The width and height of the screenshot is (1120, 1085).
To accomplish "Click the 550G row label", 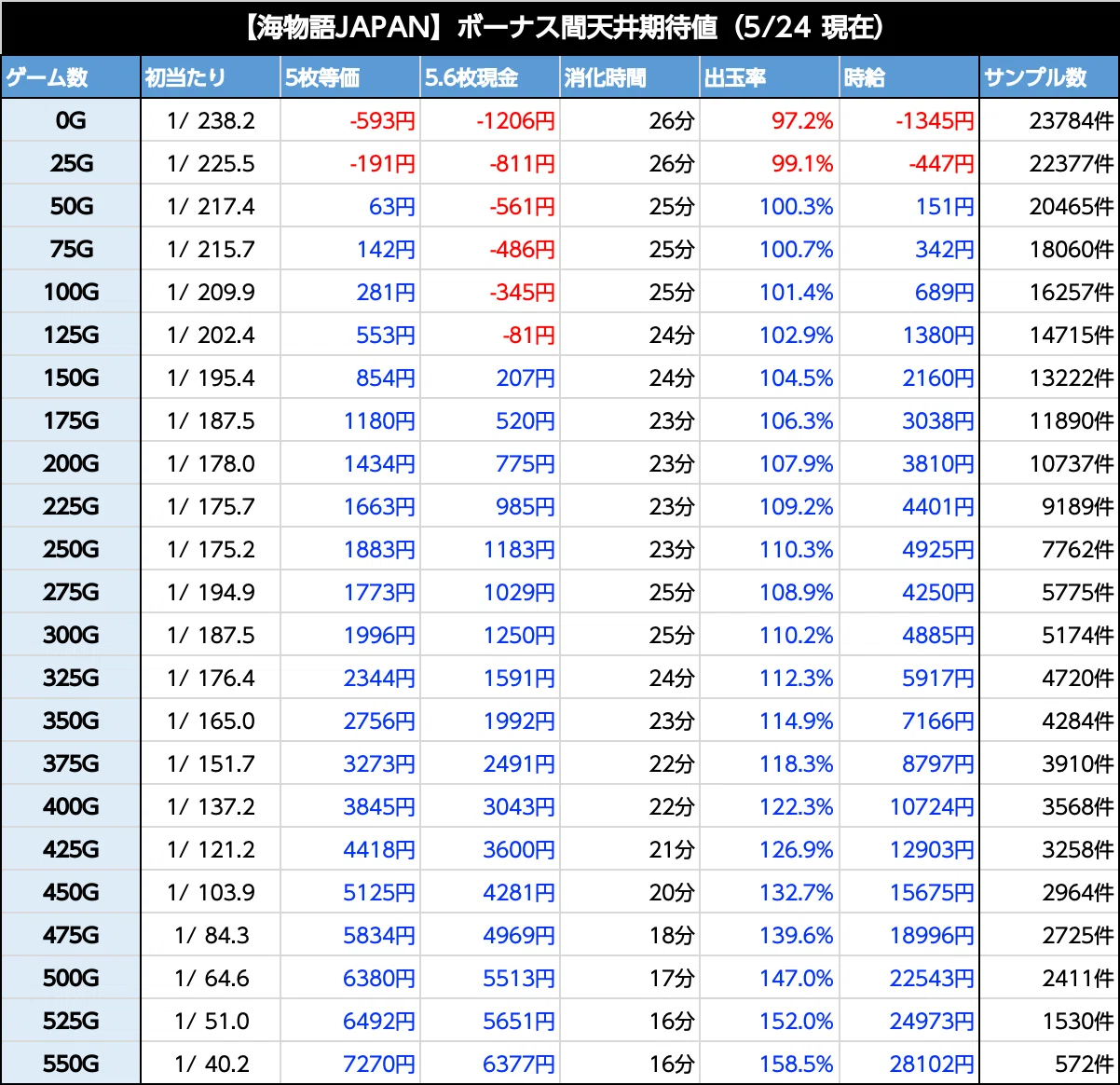I will [x=71, y=1064].
